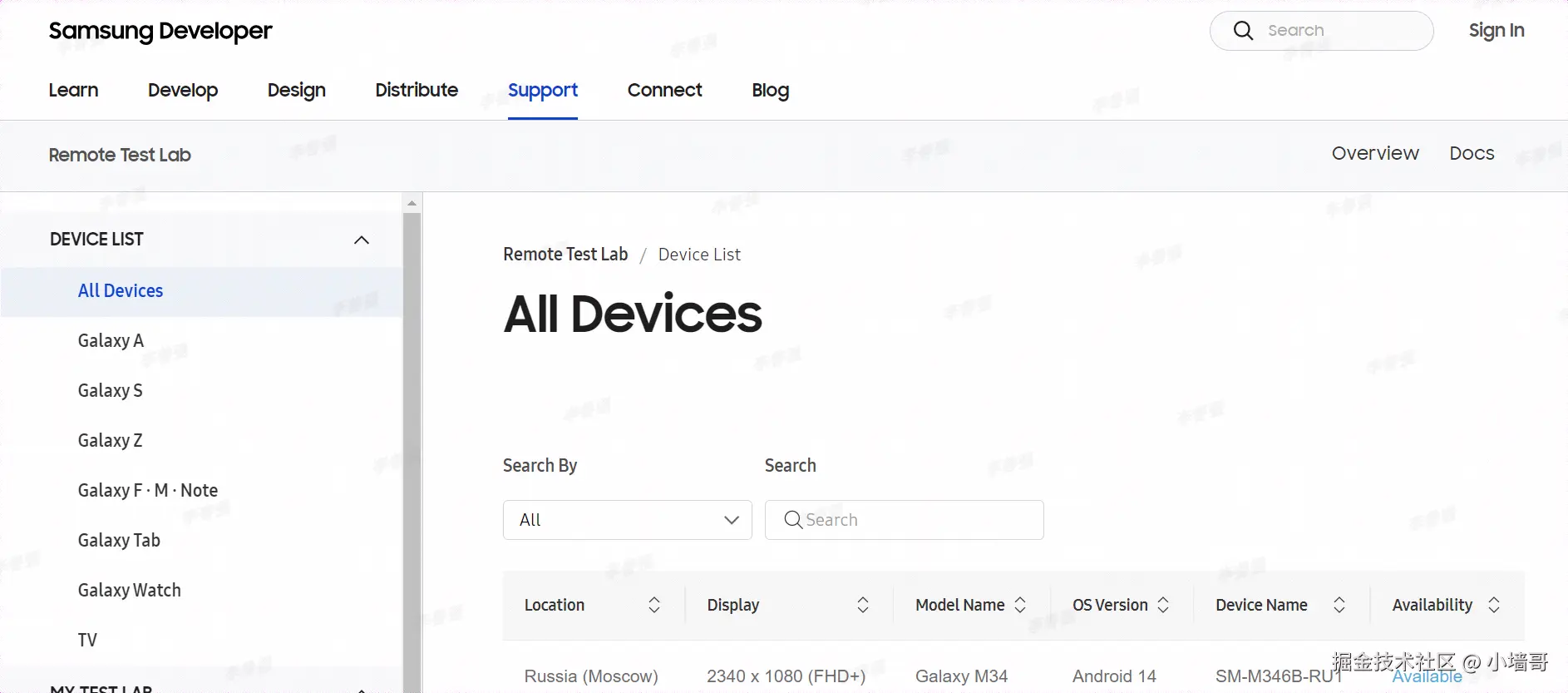This screenshot has width=1568, height=693.
Task: Sort by Device Name arrows
Action: (1339, 605)
